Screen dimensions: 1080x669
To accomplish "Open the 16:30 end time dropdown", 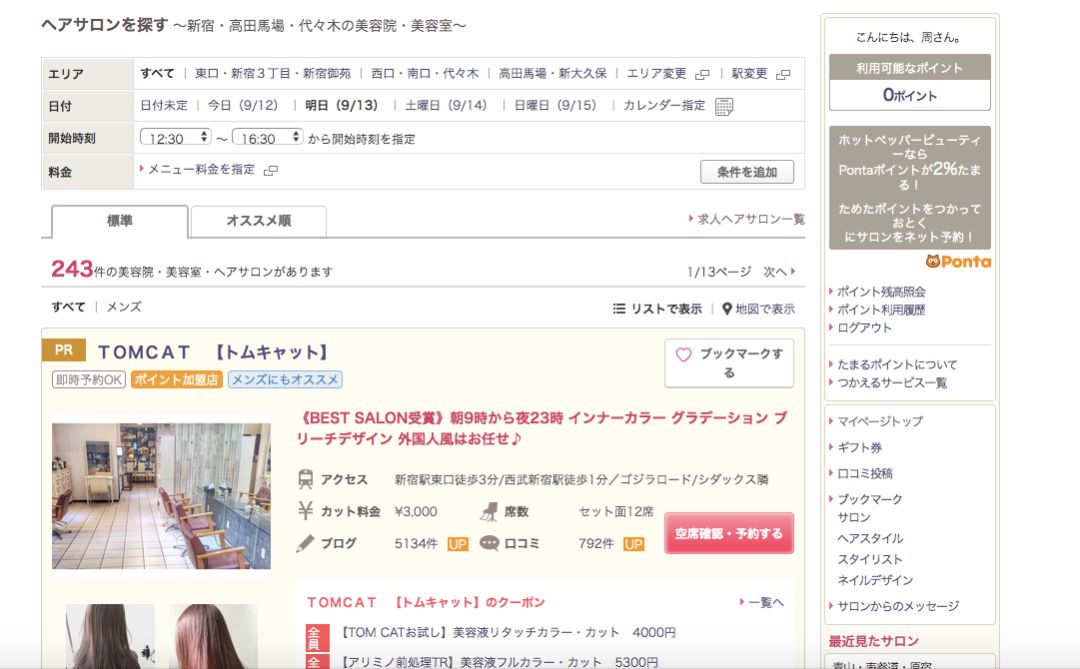I will pyautogui.click(x=267, y=138).
